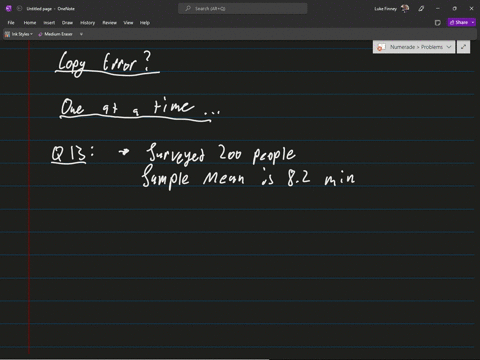This screenshot has height=360, width=480.
Task: Open the Numerade > Problems notebook dropdown
Action: tap(414, 47)
